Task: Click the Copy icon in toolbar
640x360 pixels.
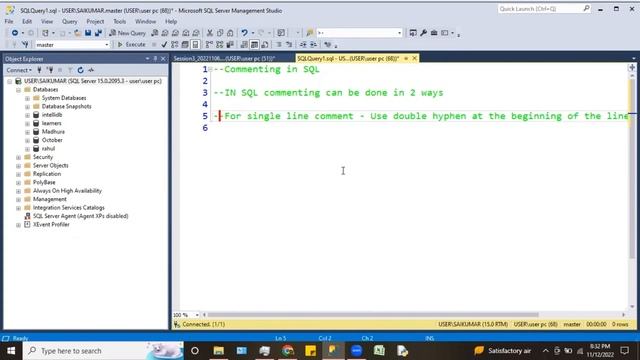Action: 220,33
